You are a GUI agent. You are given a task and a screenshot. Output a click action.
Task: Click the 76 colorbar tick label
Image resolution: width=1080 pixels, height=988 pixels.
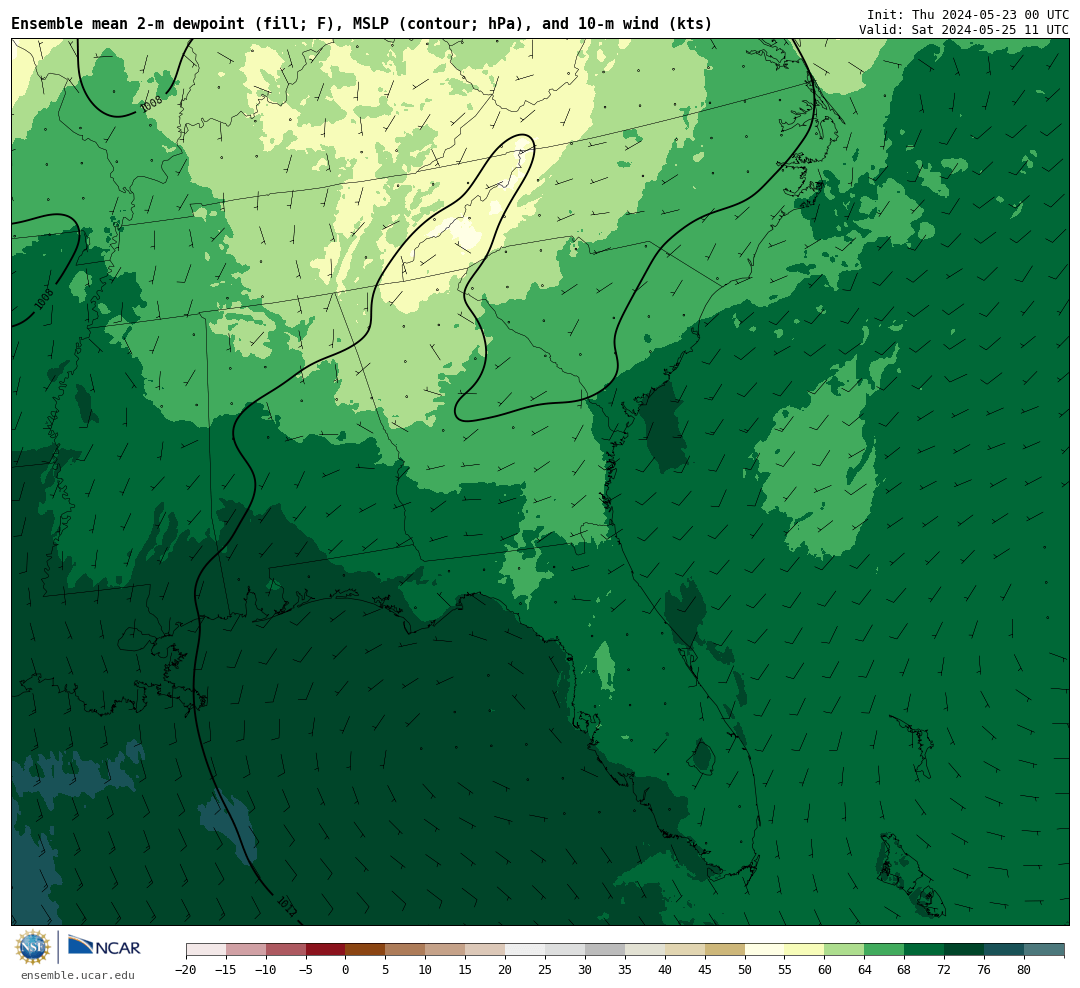coord(985,969)
